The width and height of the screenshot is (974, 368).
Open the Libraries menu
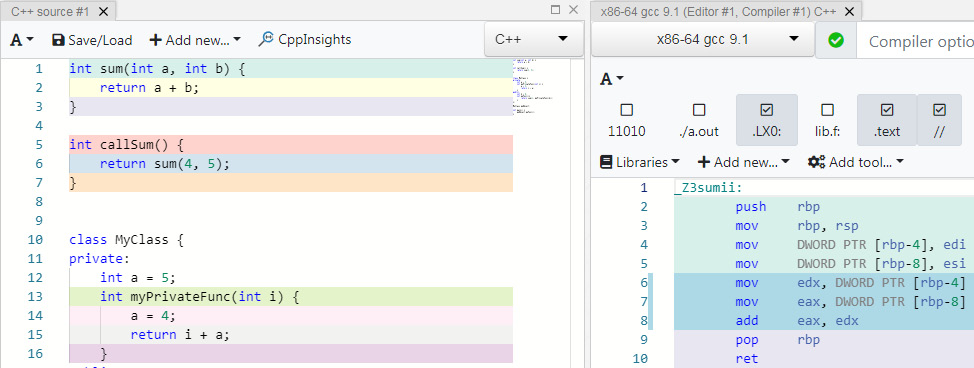point(639,162)
